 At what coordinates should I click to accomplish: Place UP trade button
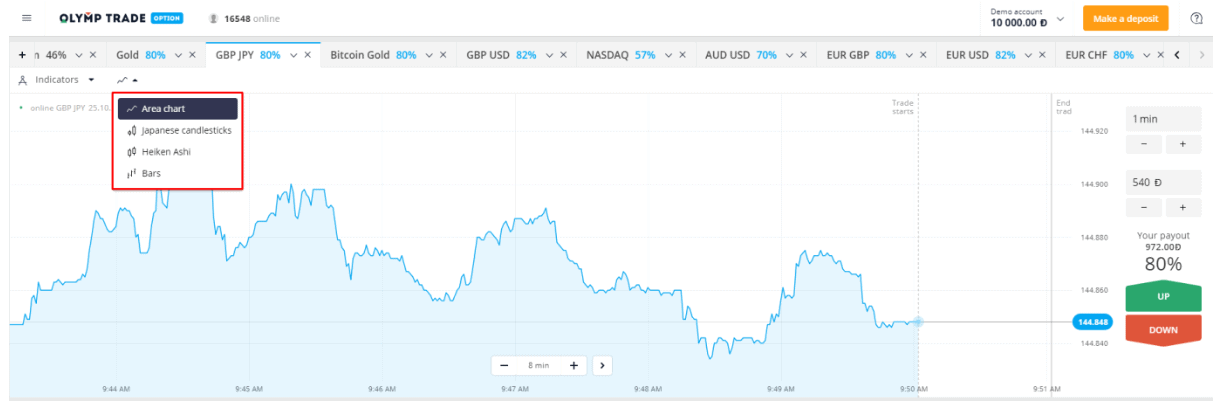click(1163, 297)
